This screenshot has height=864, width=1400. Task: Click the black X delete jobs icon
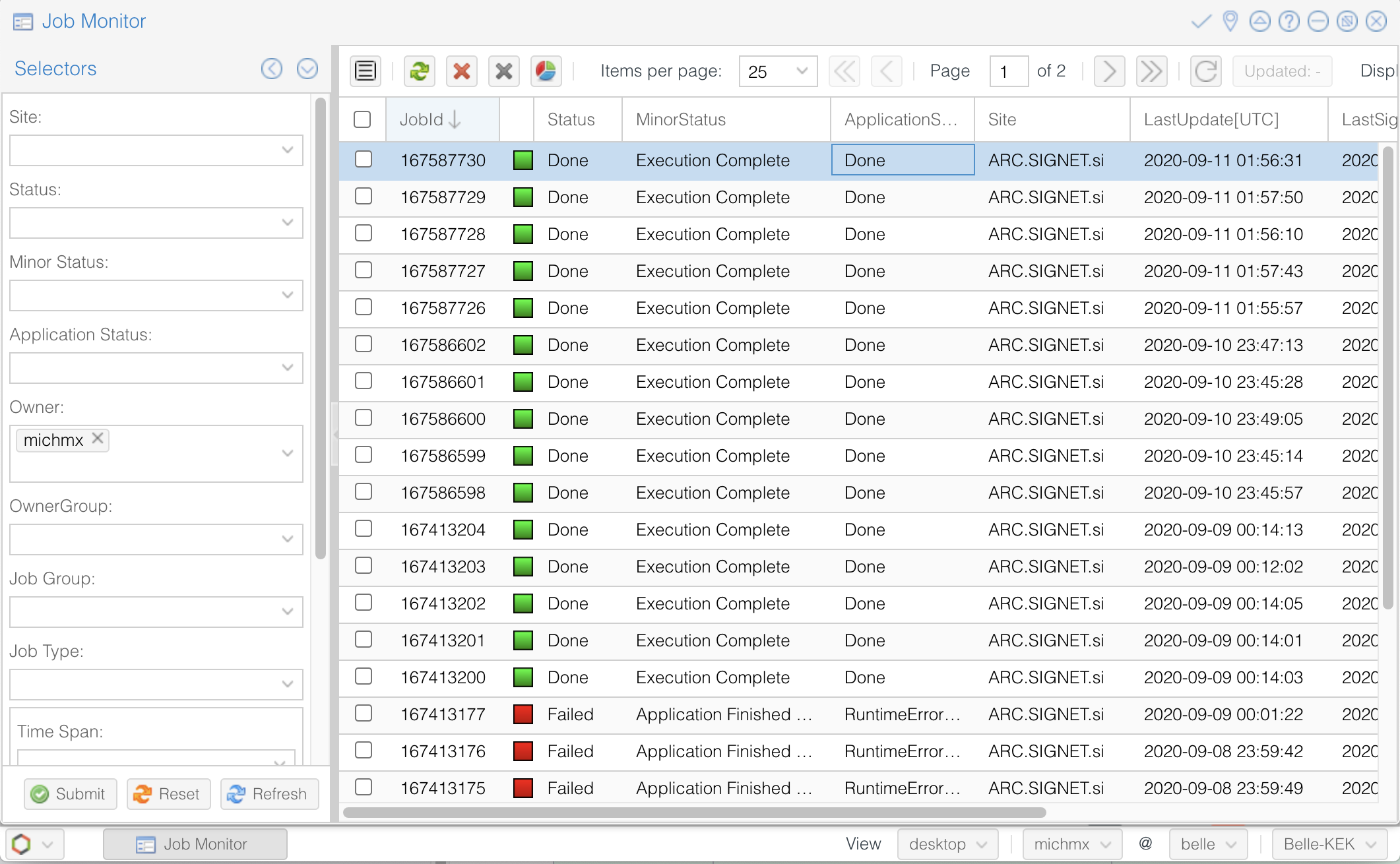click(x=504, y=71)
